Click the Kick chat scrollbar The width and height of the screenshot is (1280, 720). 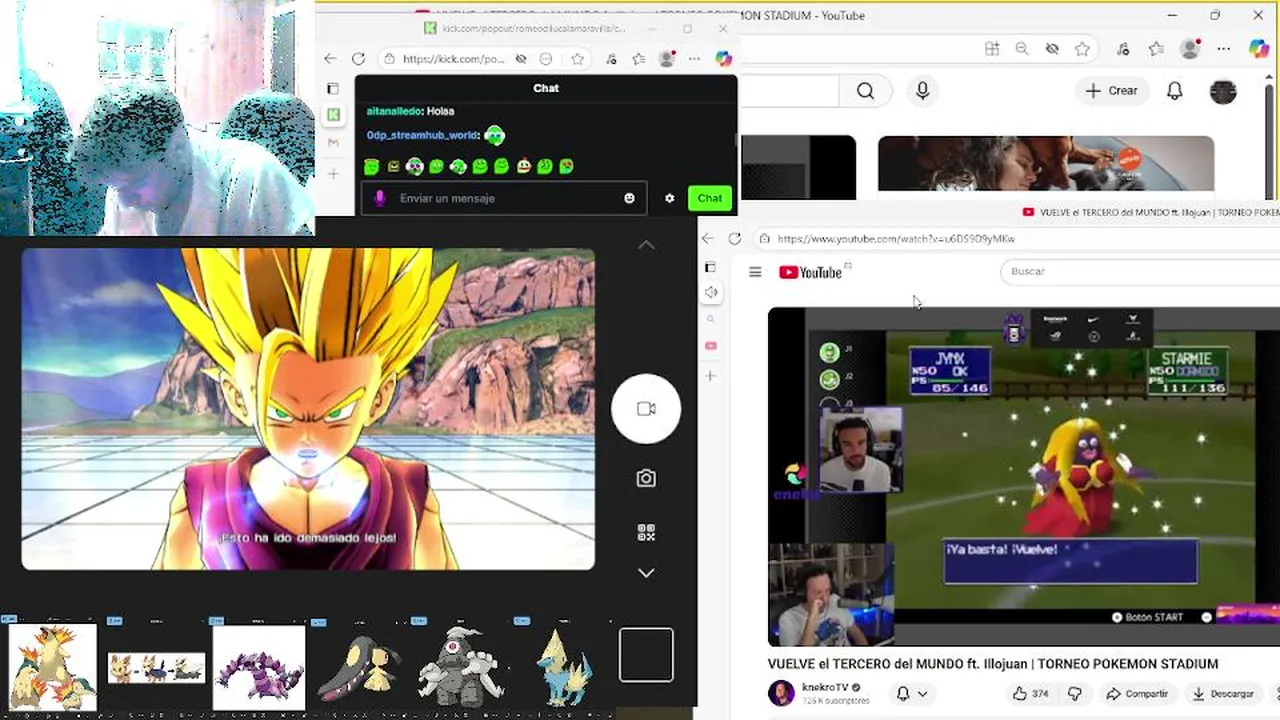point(737,139)
